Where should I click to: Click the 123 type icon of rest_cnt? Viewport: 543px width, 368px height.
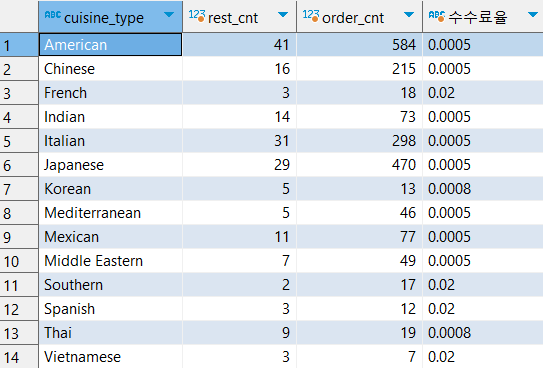click(197, 16)
